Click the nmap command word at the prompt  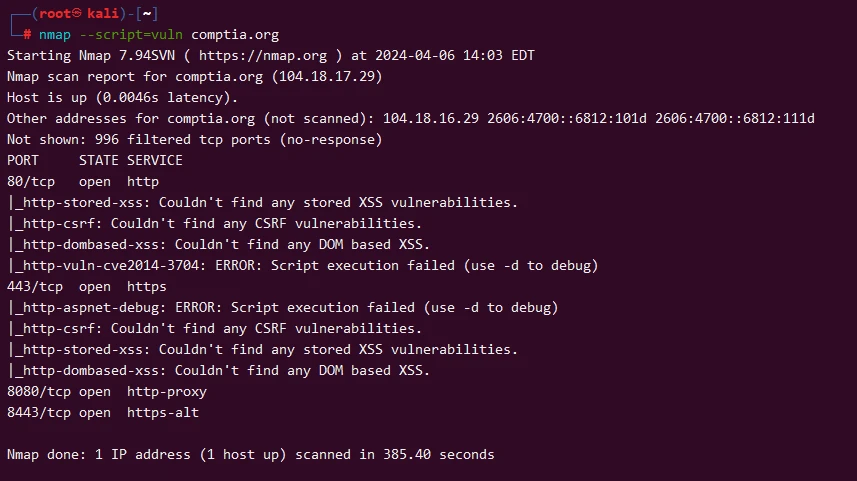point(55,33)
